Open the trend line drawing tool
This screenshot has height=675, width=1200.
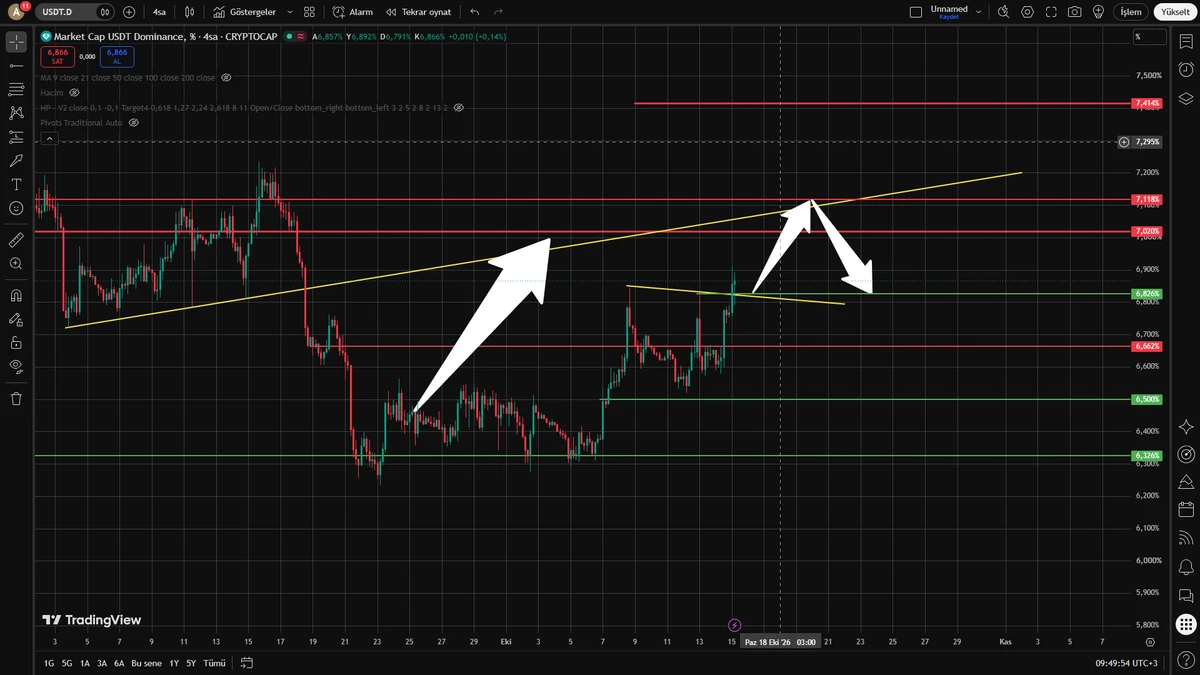[x=16, y=65]
